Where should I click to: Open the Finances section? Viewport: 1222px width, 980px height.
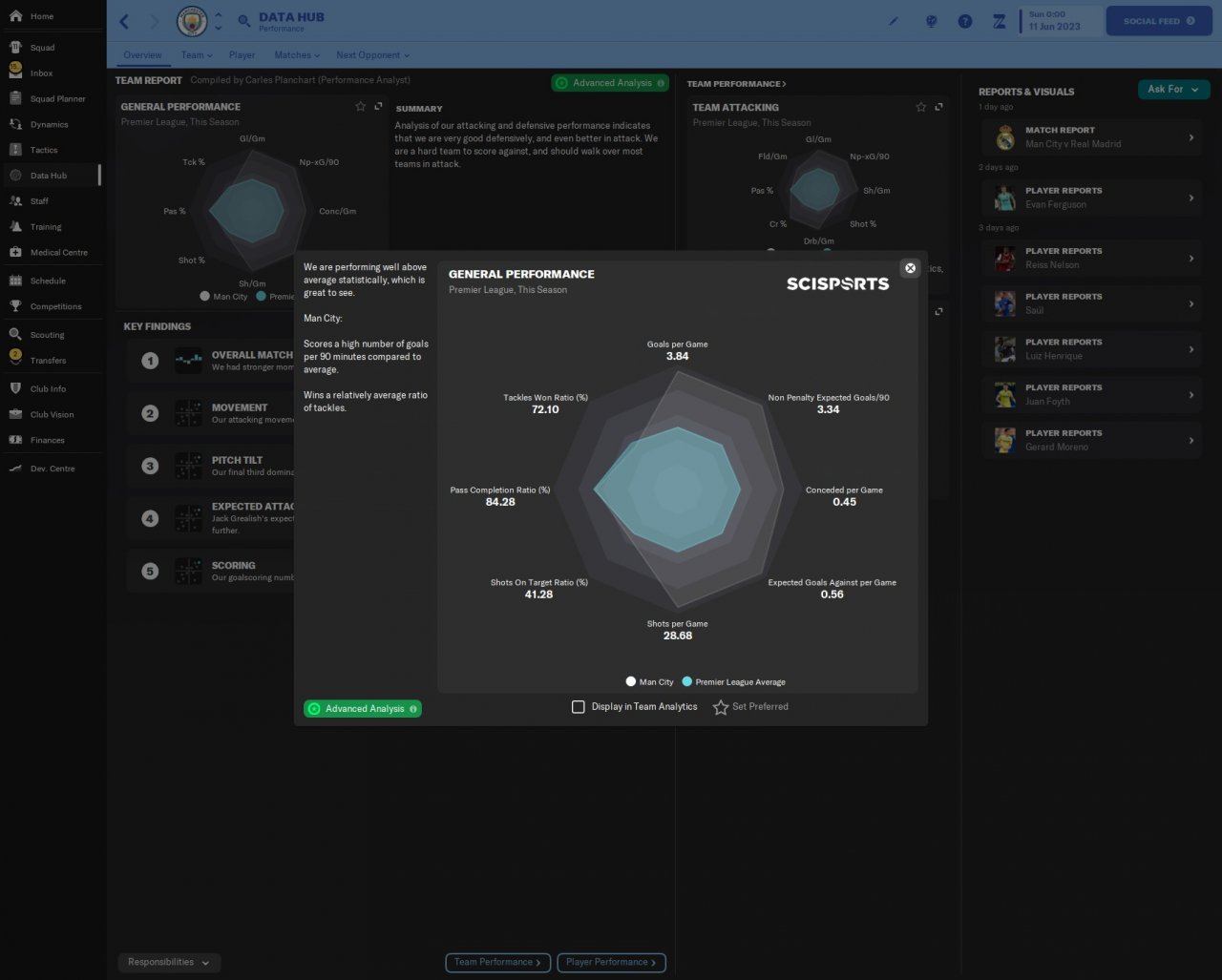tap(47, 441)
